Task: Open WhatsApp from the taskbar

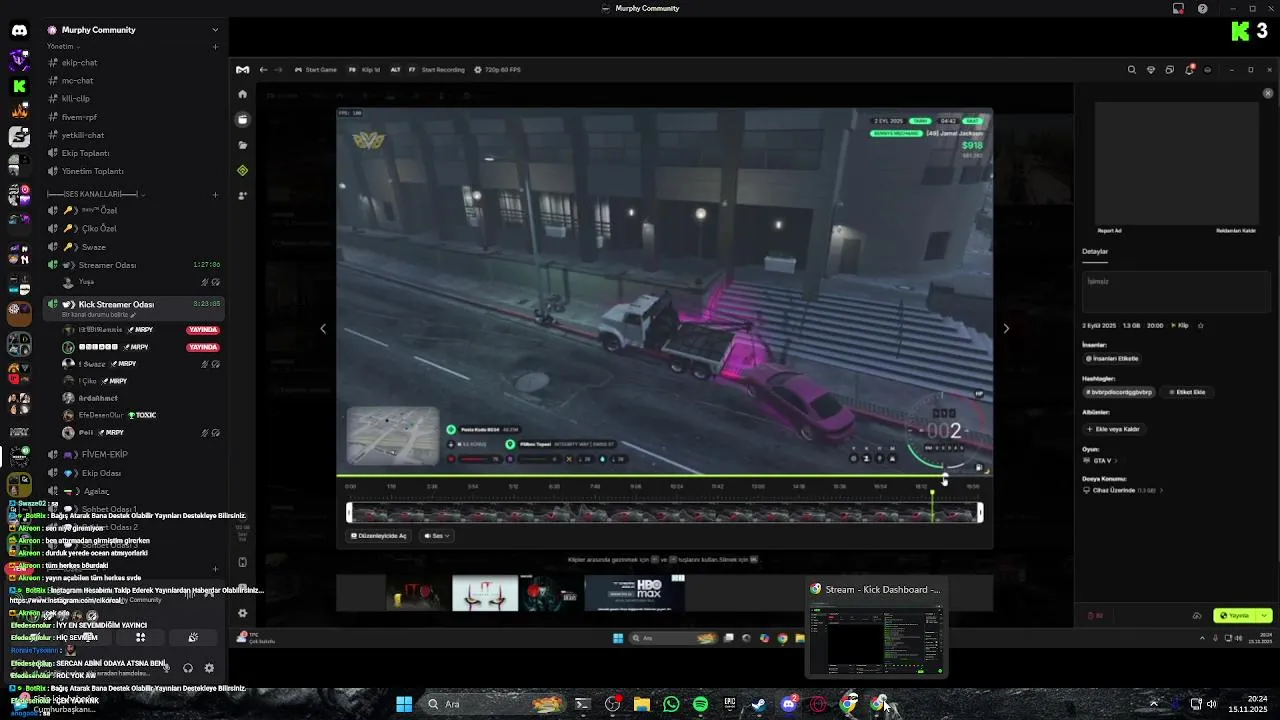Action: [x=671, y=704]
